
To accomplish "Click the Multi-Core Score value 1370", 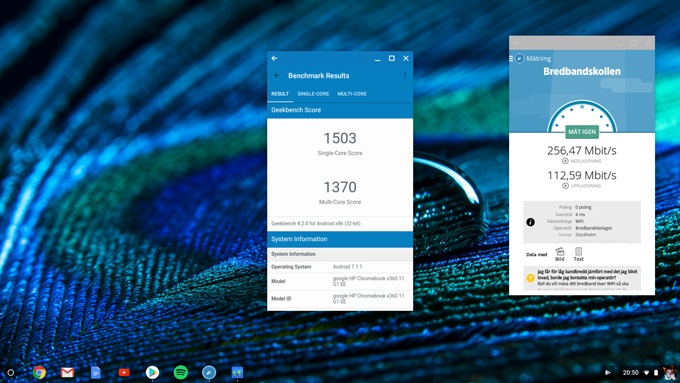I will (x=340, y=187).
